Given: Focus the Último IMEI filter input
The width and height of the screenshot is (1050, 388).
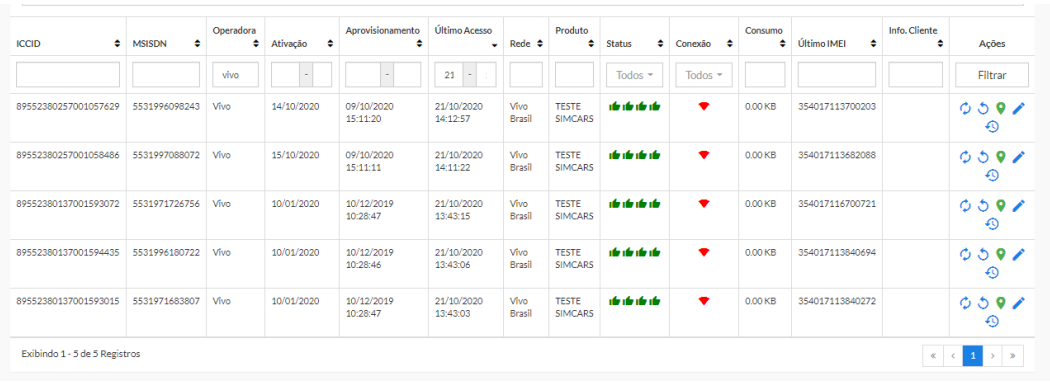Looking at the screenshot, I should [836, 75].
